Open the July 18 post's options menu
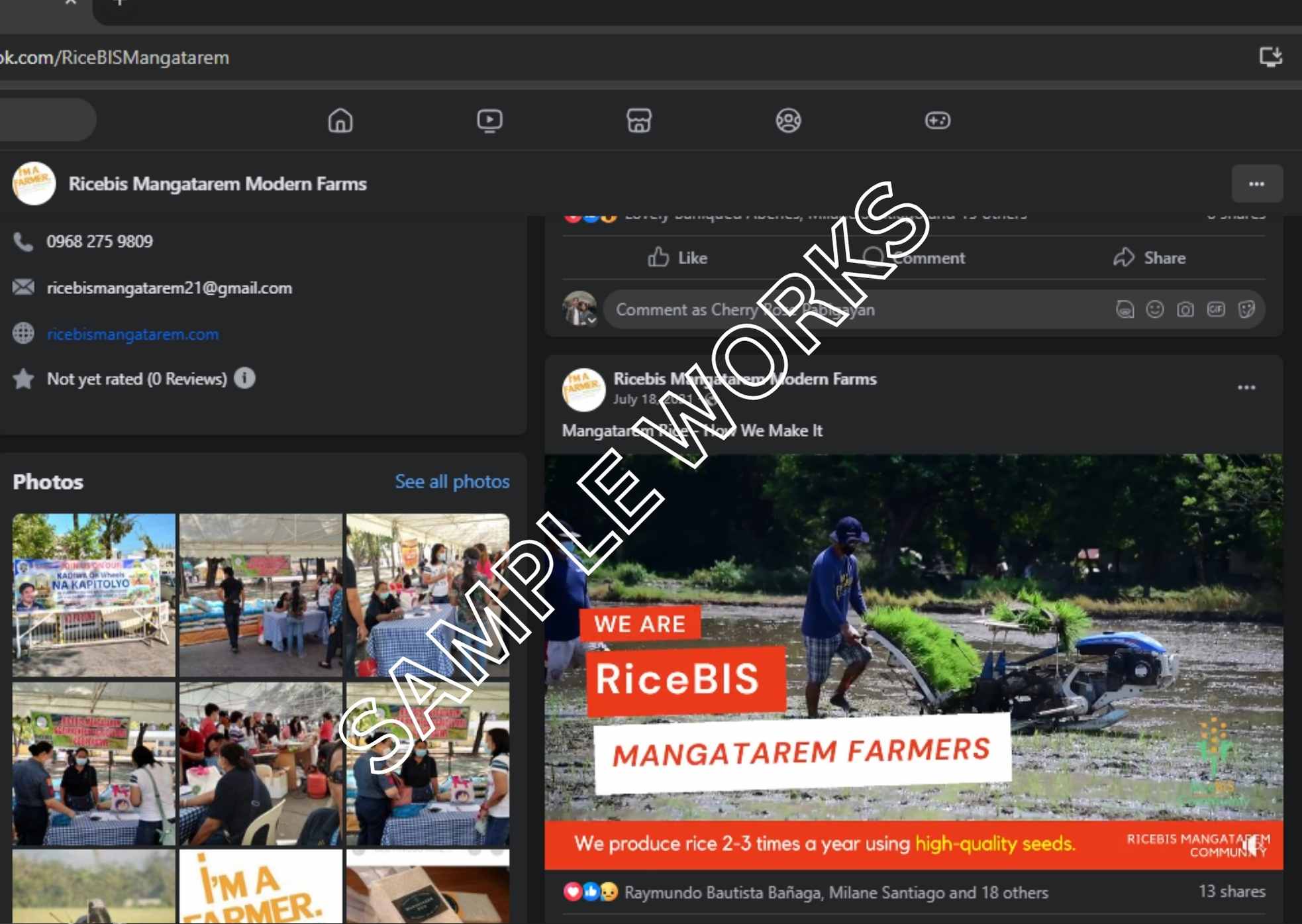This screenshot has height=924, width=1302. click(1246, 387)
